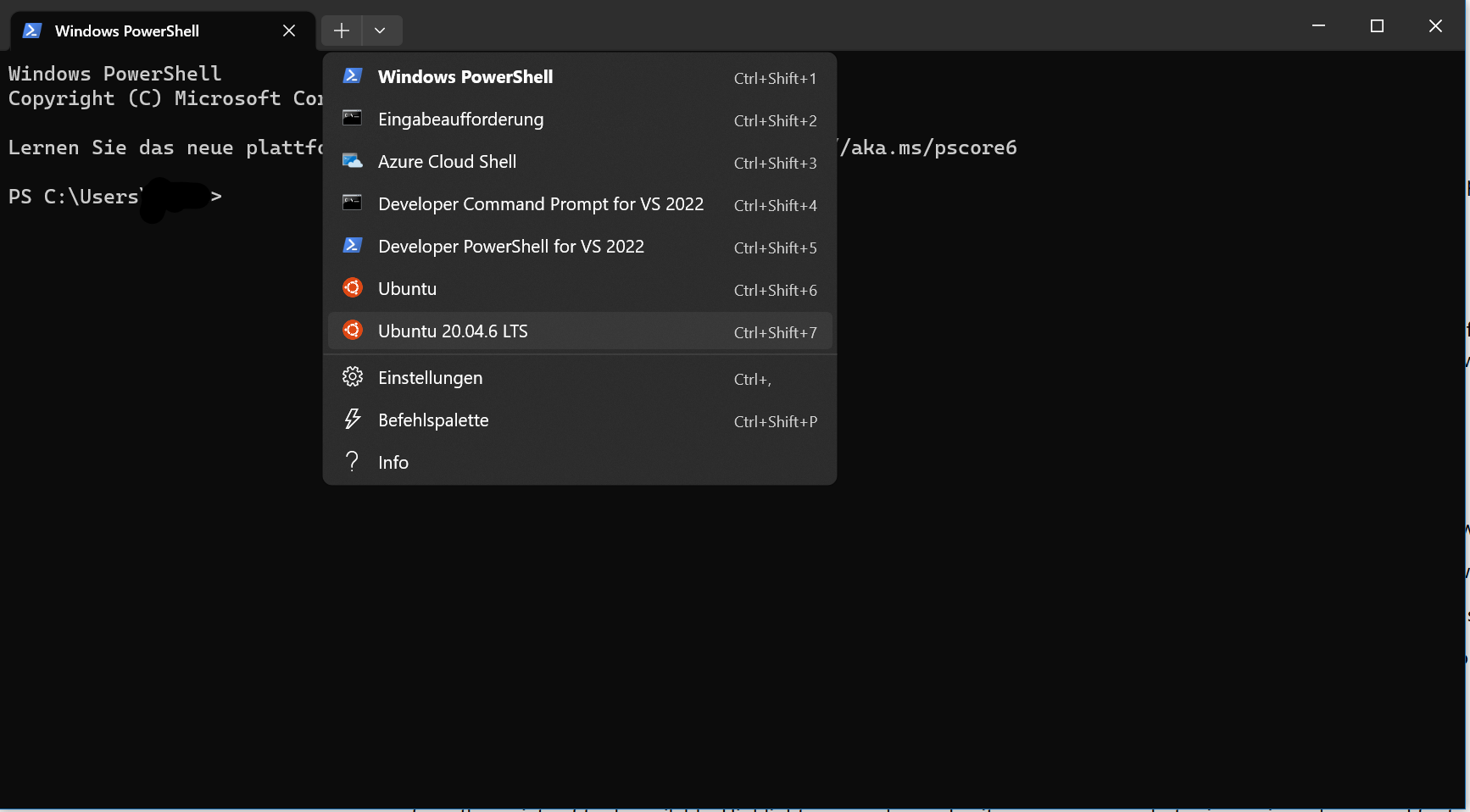This screenshot has width=1470, height=812.
Task: Open Einstellungen from the menu
Action: tap(431, 377)
